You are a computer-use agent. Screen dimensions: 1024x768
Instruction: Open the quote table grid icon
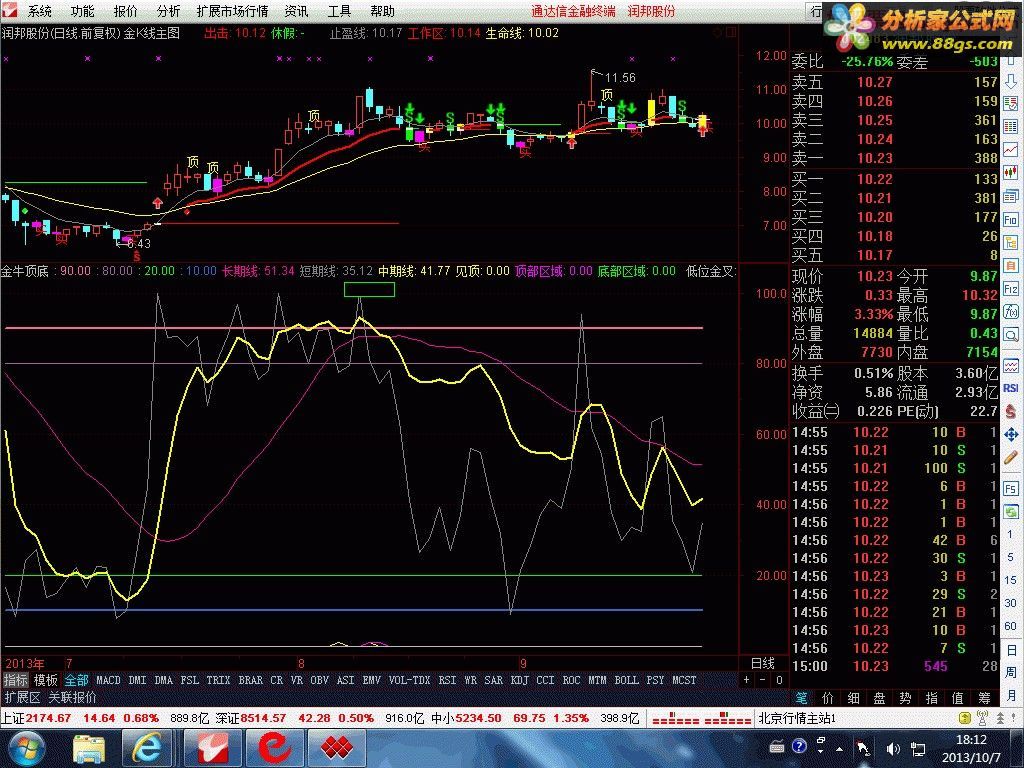point(1011,126)
